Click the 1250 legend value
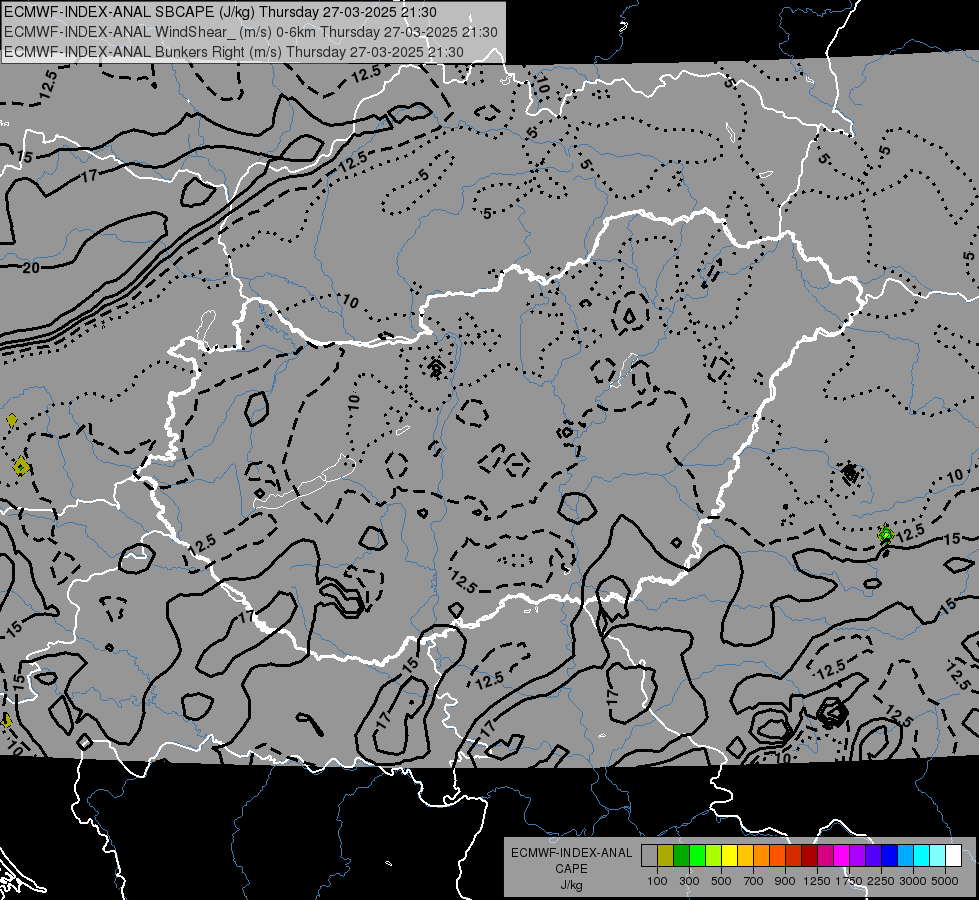Screen dimensions: 979x900 pyautogui.click(x=817, y=881)
